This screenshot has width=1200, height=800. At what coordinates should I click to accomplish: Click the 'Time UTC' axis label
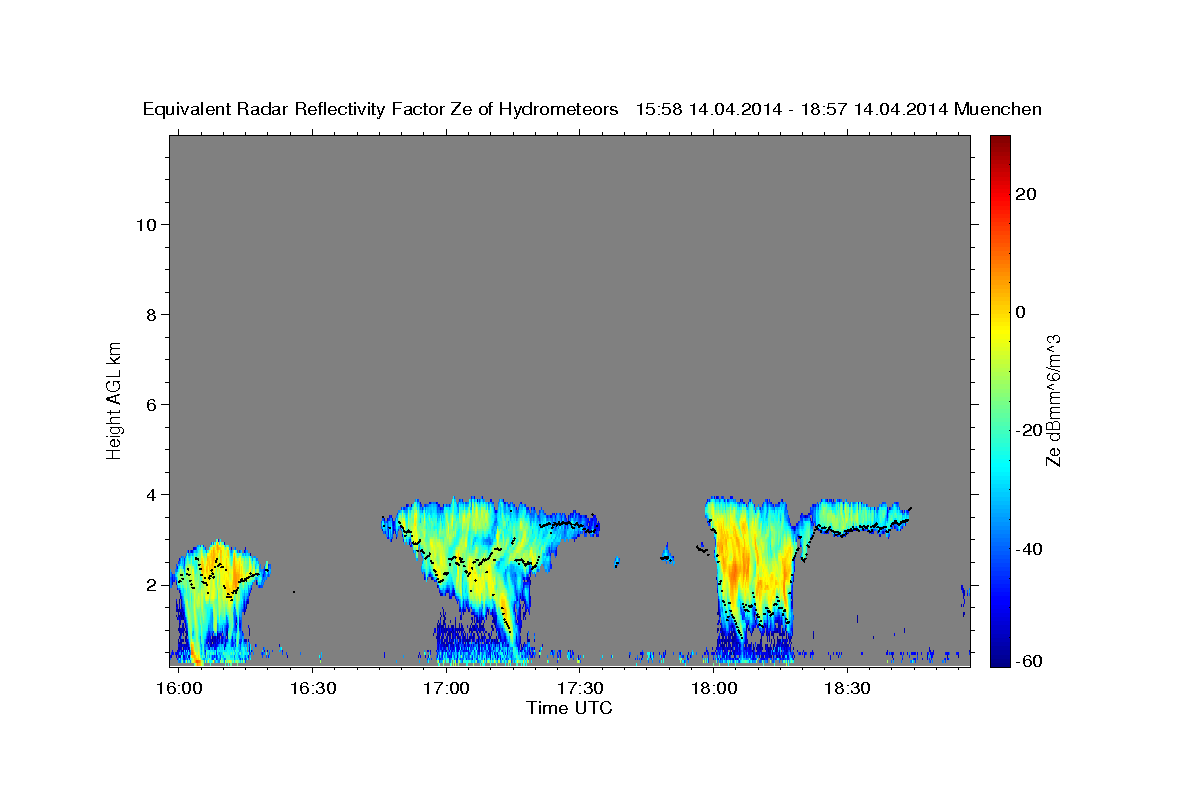(x=569, y=708)
